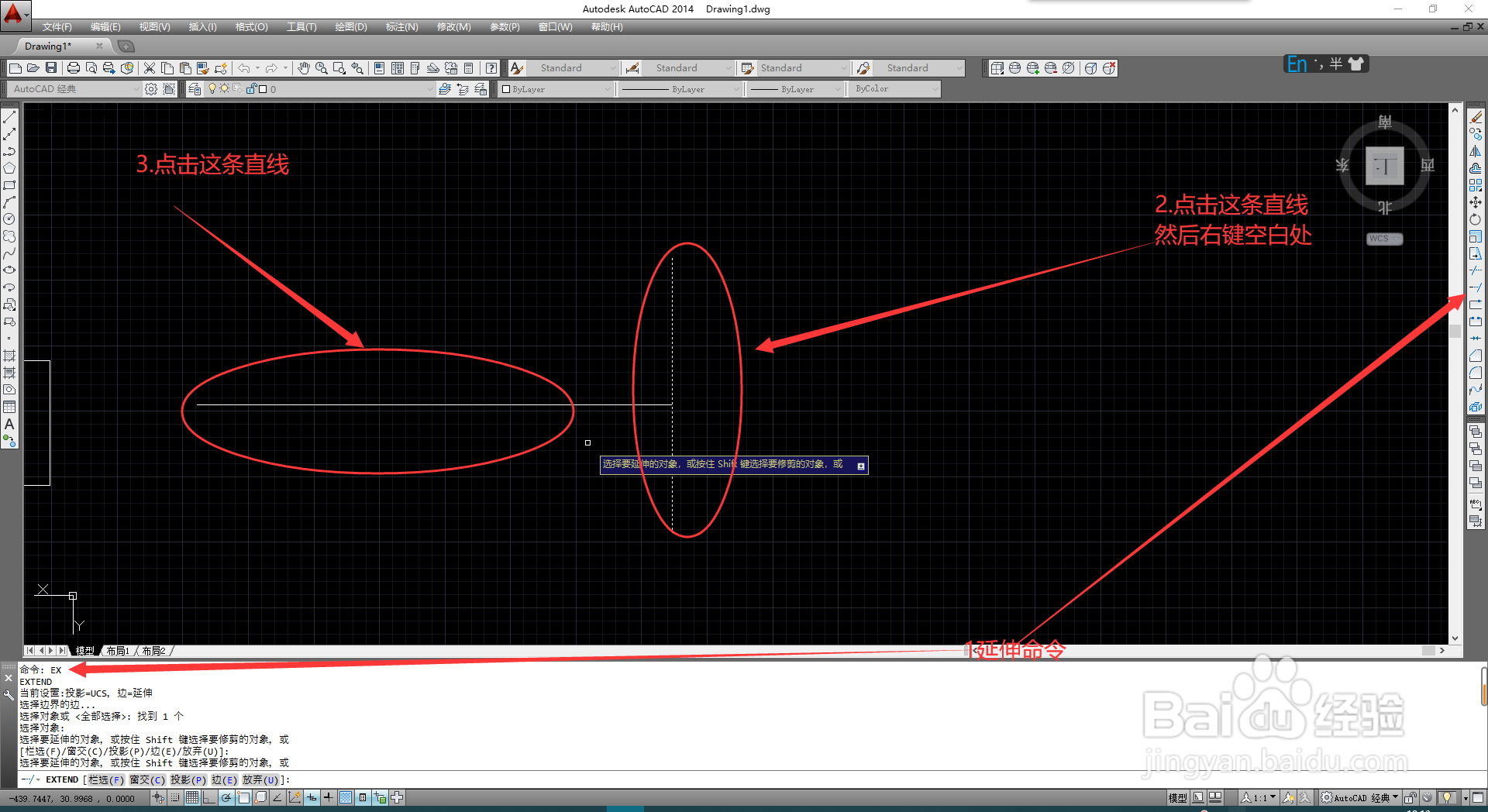Image resolution: width=1488 pixels, height=812 pixels.
Task: Click the WCS label under ViewCube
Action: pos(1384,239)
